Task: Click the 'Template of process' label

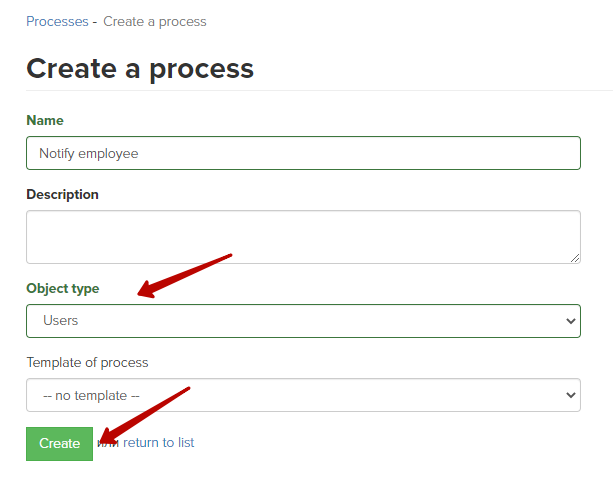Action: (87, 363)
